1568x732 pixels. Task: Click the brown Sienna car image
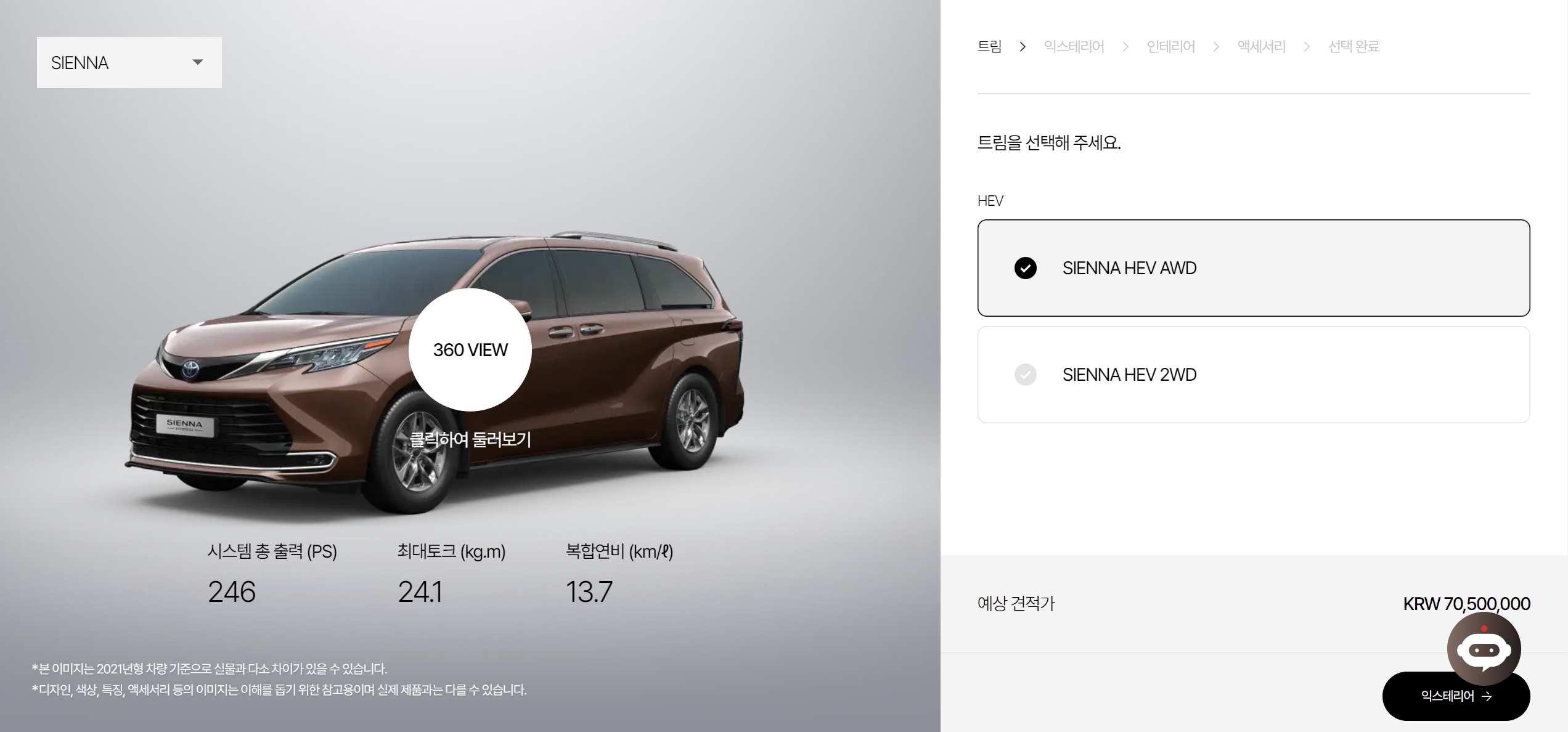(435, 373)
